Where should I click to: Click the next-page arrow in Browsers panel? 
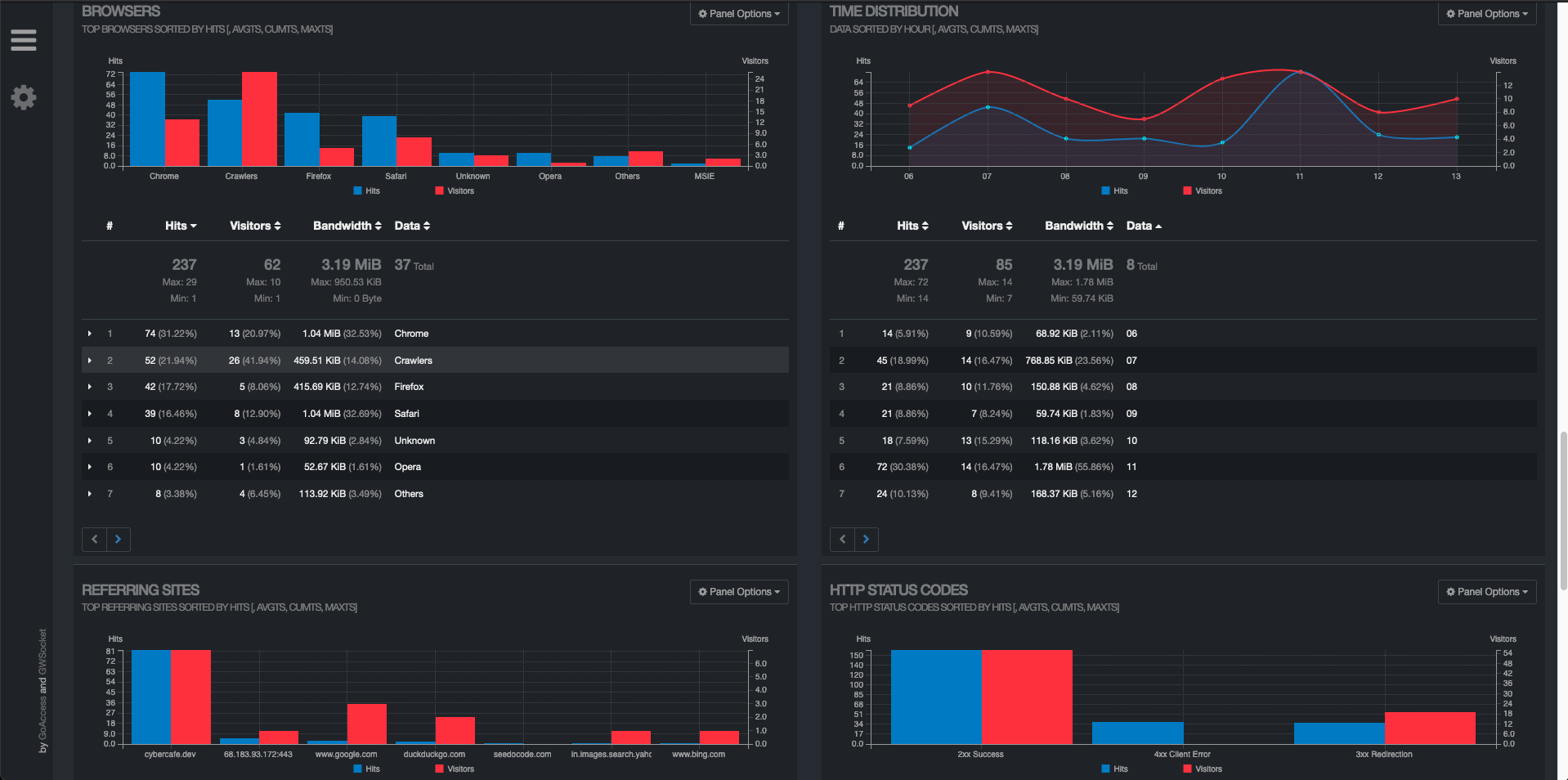(118, 539)
